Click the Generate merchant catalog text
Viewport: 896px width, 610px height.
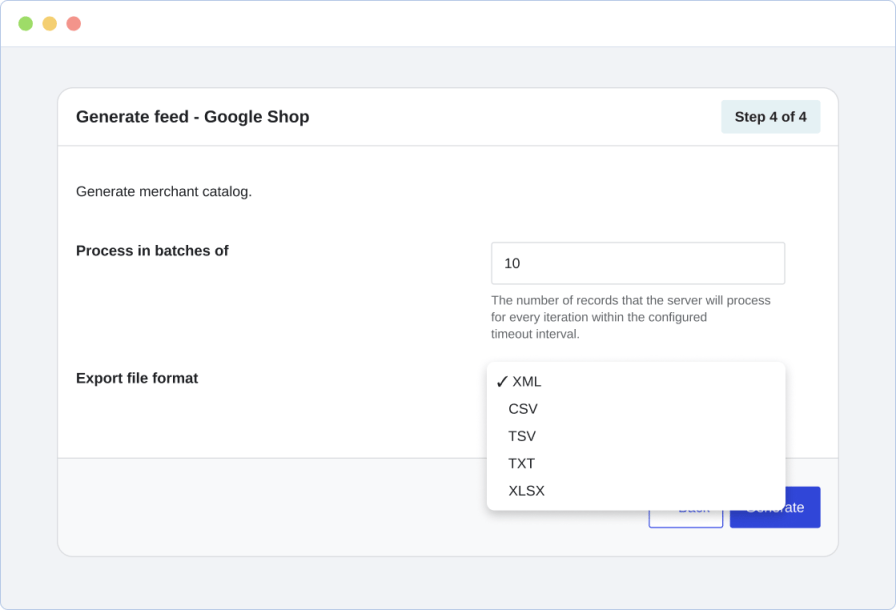point(164,191)
